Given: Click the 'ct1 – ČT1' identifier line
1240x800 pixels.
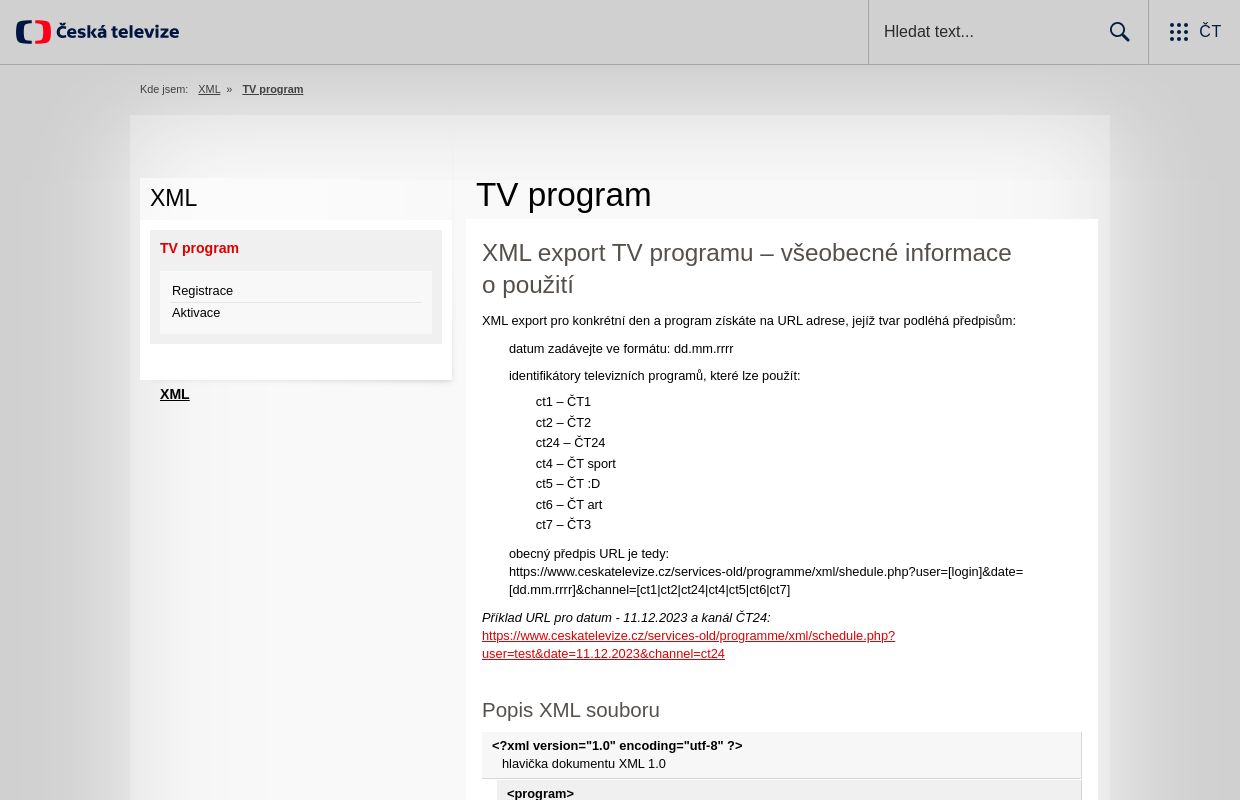Looking at the screenshot, I should (563, 402).
